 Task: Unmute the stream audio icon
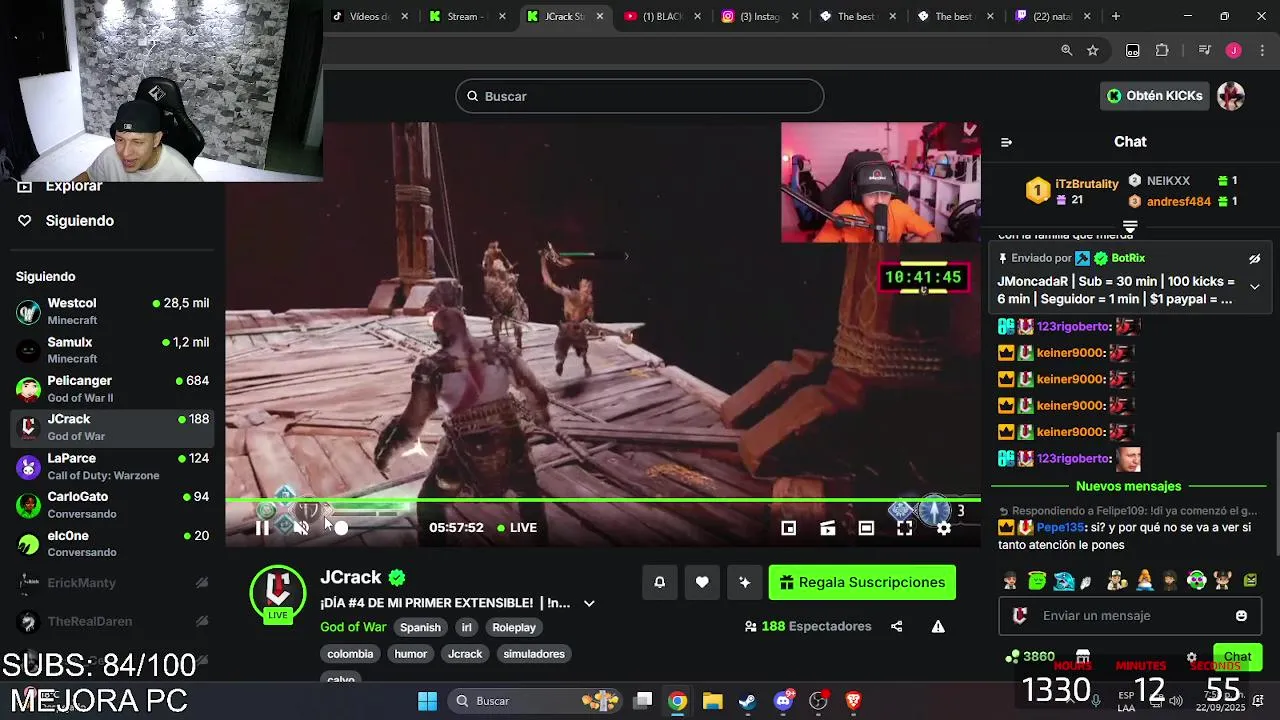(301, 528)
